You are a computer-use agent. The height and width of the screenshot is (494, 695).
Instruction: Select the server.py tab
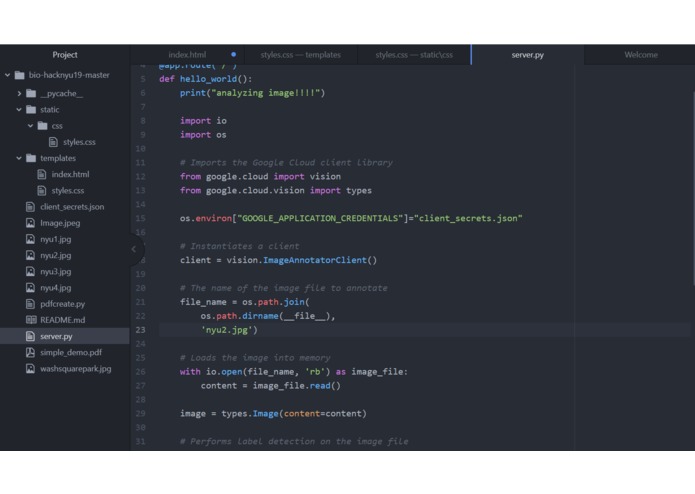[527, 55]
